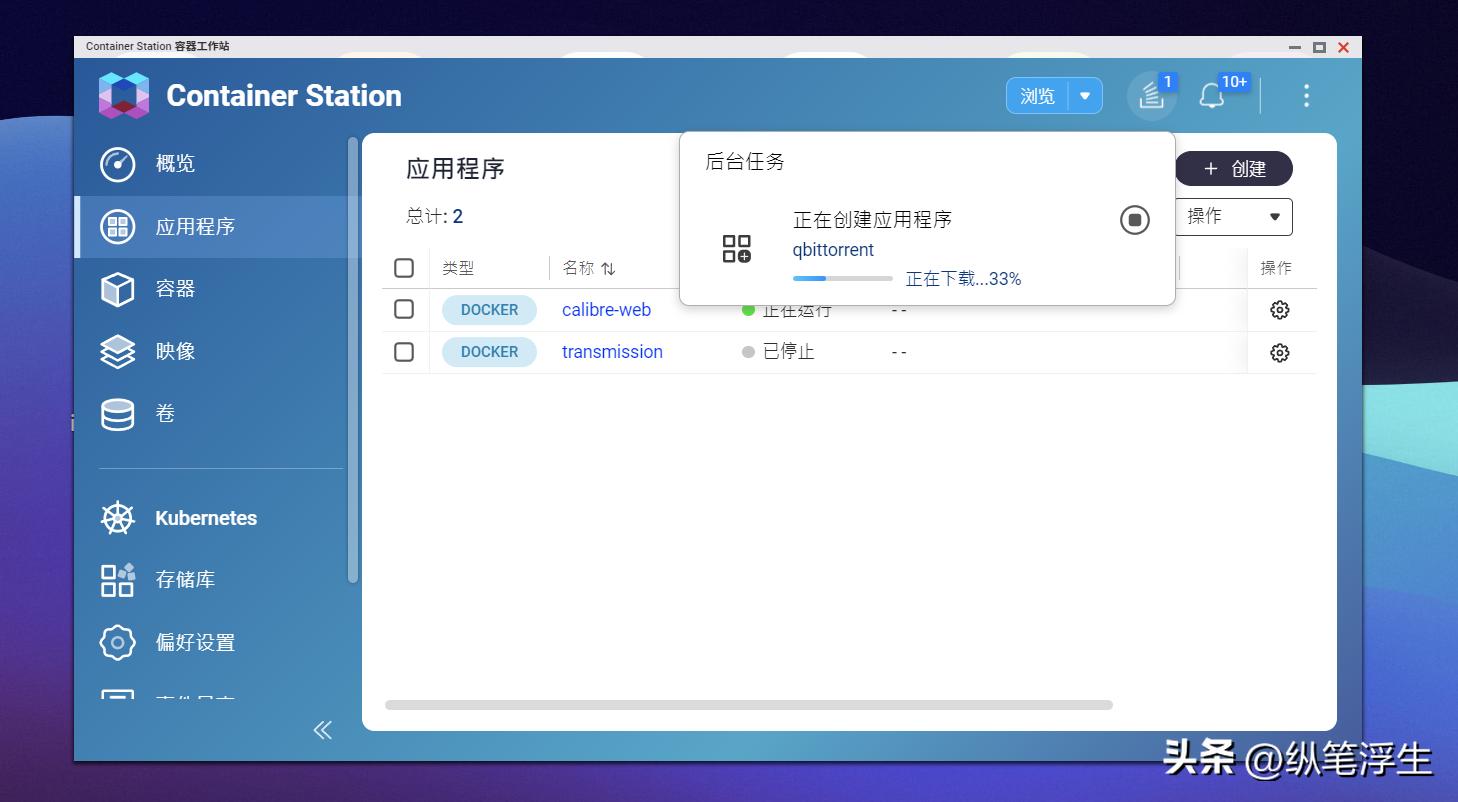
Task: Check the transmission row checkbox
Action: tap(404, 351)
